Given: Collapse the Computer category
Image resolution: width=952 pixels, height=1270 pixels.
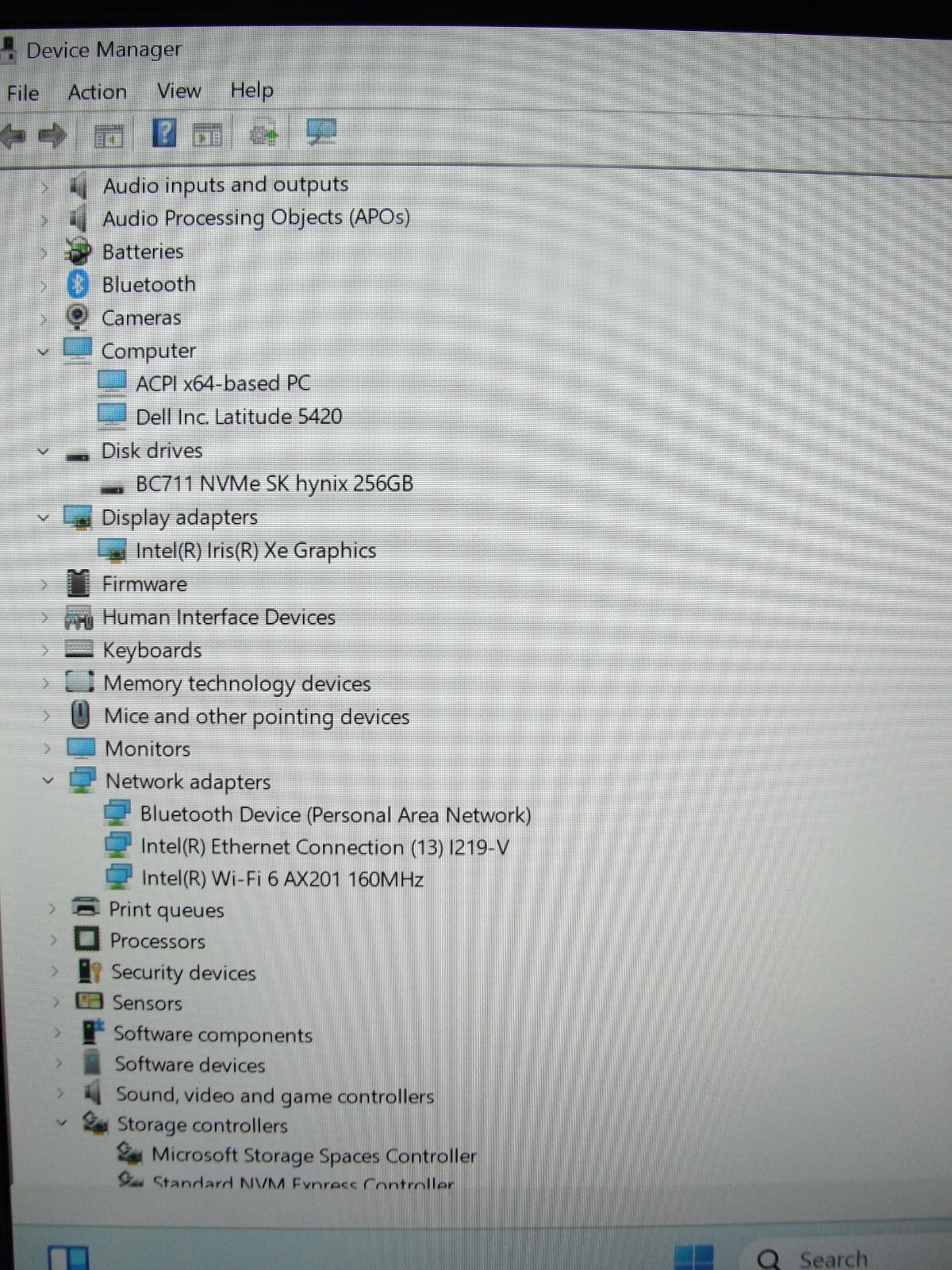Looking at the screenshot, I should coord(44,351).
